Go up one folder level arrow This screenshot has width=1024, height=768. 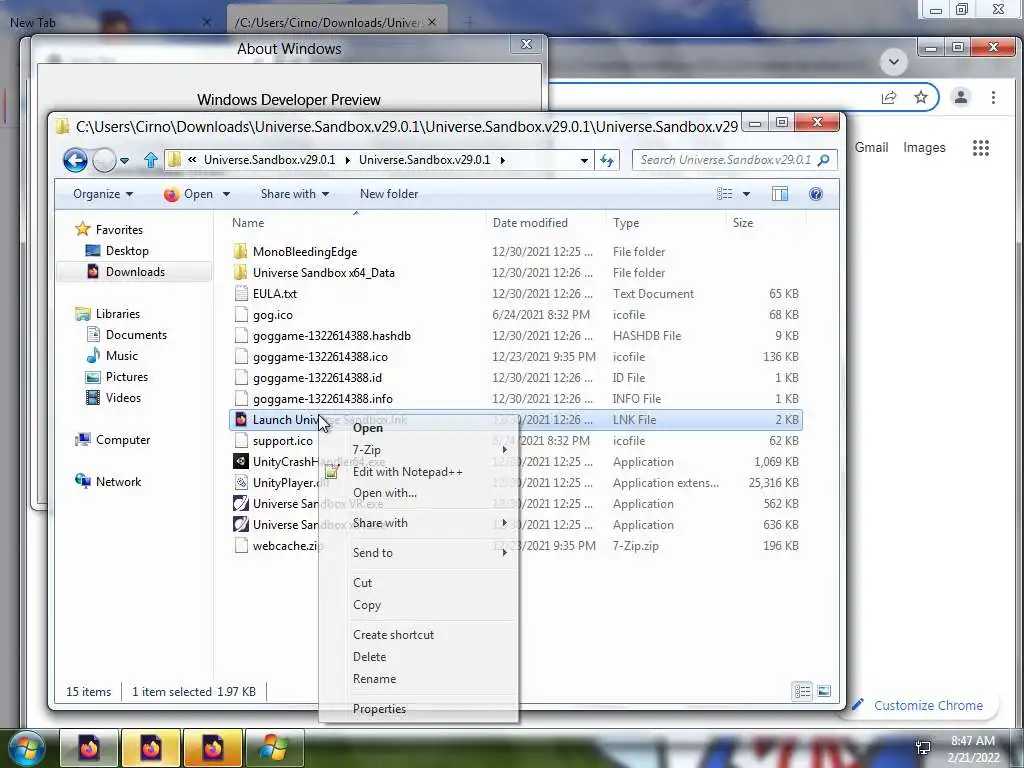(x=150, y=160)
